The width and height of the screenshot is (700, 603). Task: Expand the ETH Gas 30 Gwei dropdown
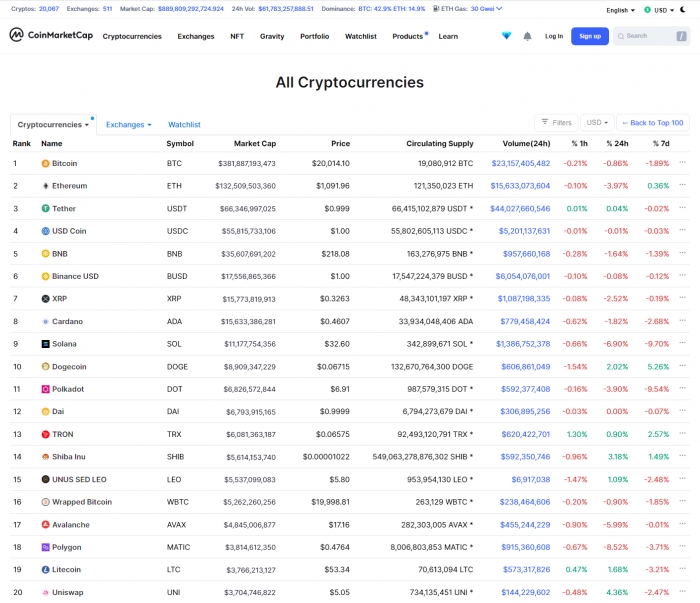point(486,9)
